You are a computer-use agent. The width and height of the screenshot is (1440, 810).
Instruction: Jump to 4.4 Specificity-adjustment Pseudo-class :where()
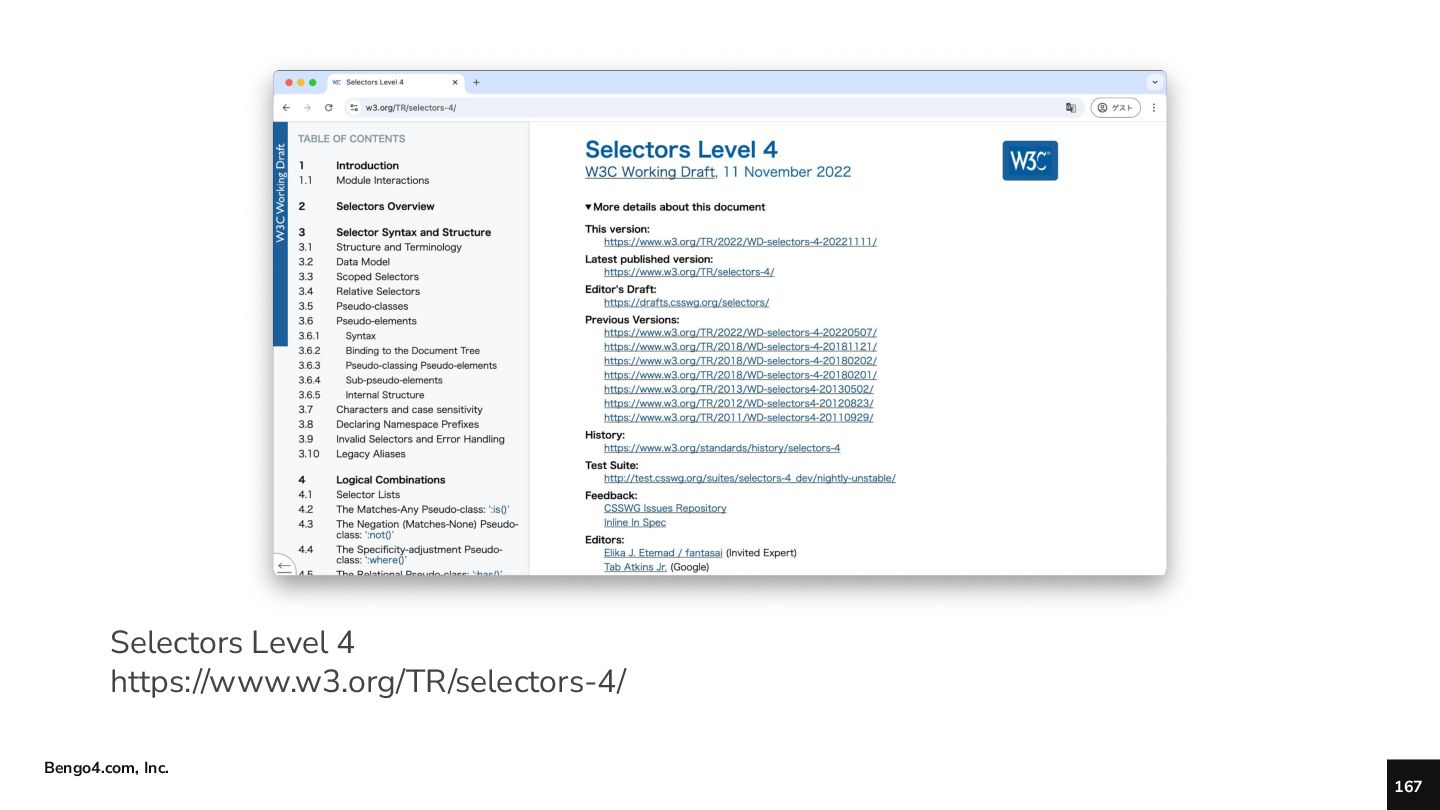[419, 555]
